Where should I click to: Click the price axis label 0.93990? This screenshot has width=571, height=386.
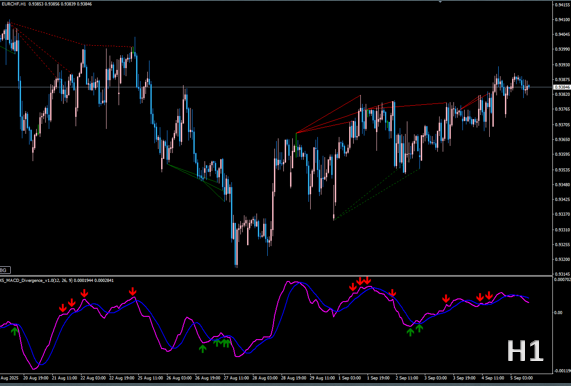coord(562,49)
